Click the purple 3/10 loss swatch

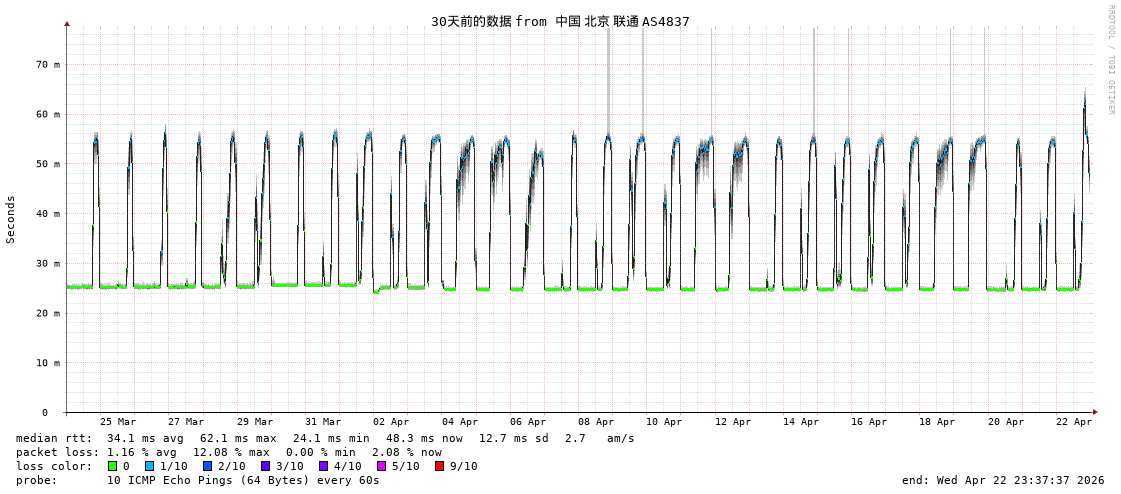click(265, 466)
